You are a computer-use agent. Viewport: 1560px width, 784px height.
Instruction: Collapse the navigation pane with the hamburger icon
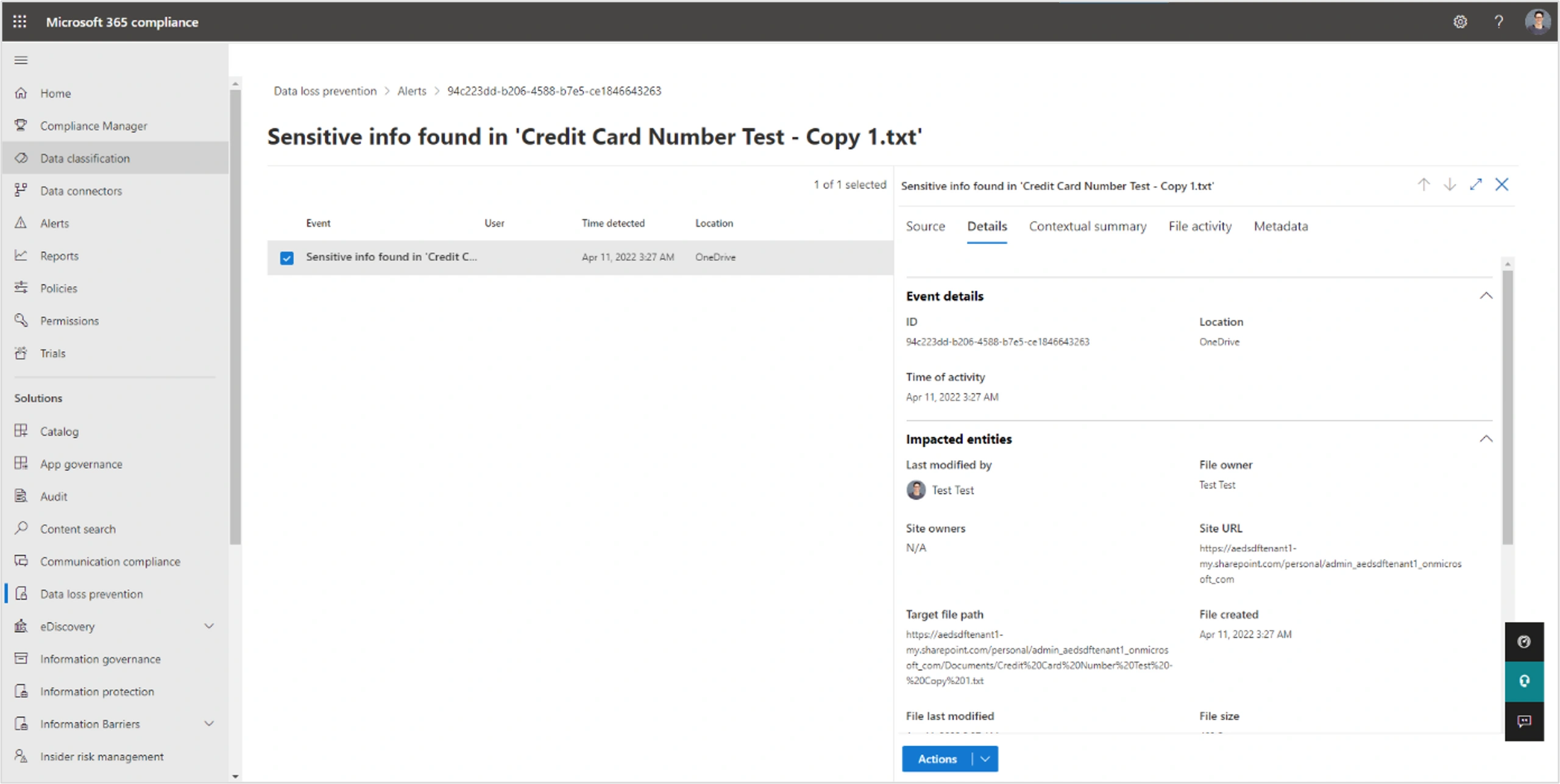20,59
